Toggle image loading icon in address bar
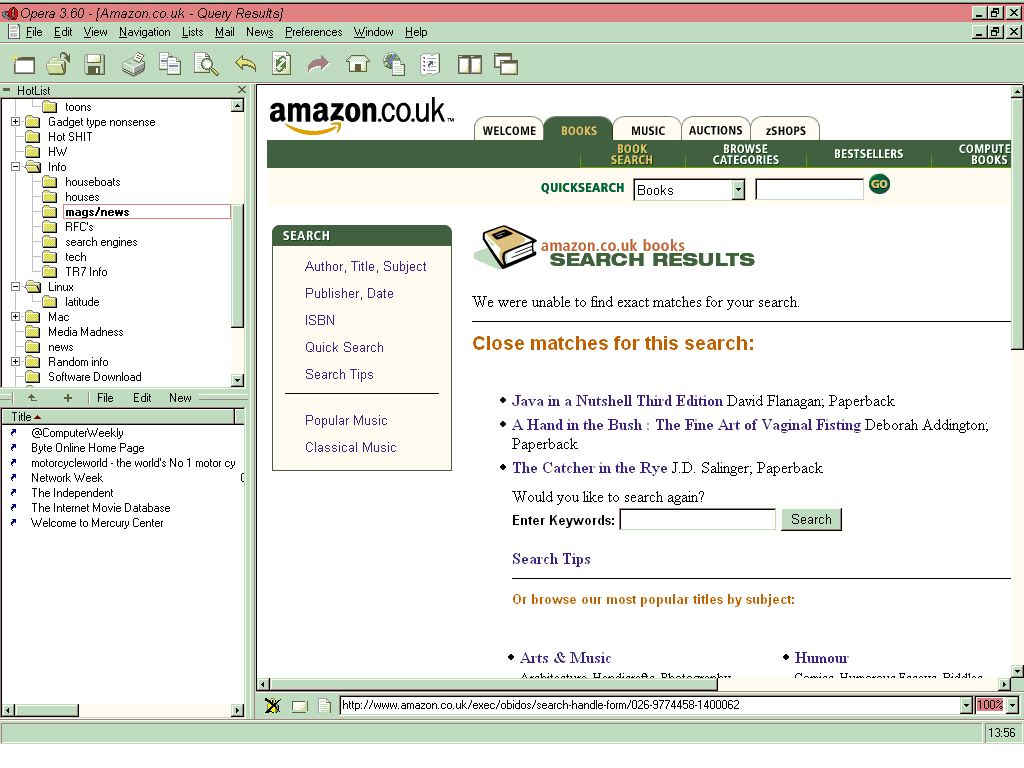Screen dimensions: 1024x768 click(272, 705)
